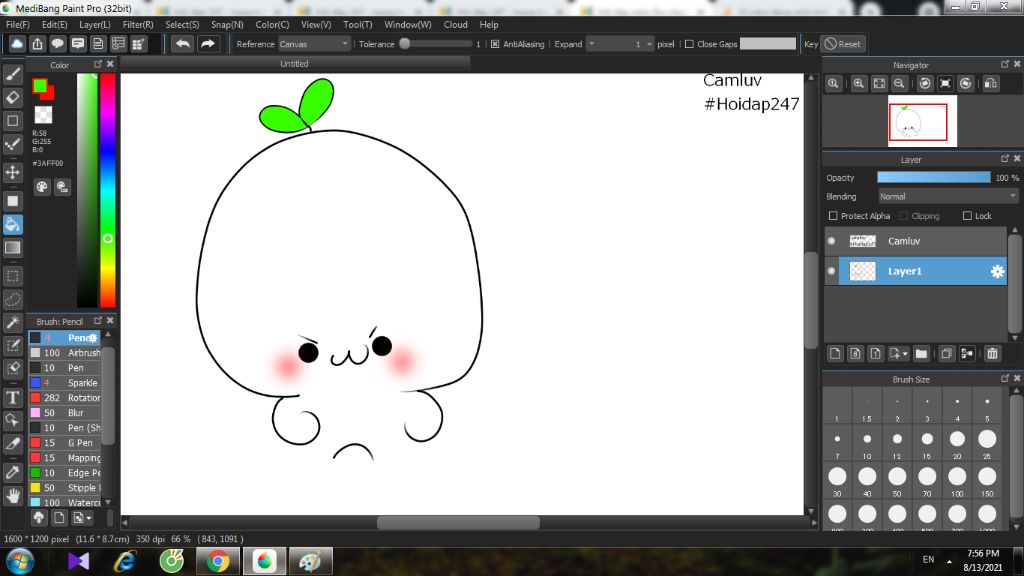
Task: Add a new raster layer
Action: pos(835,354)
